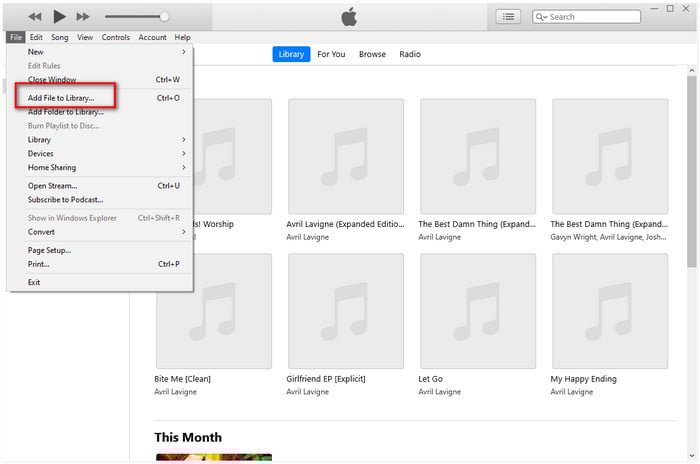Open The Best Damn Thing artwork by Avril Lavigne alone
The height and width of the screenshot is (464, 700).
click(x=478, y=156)
